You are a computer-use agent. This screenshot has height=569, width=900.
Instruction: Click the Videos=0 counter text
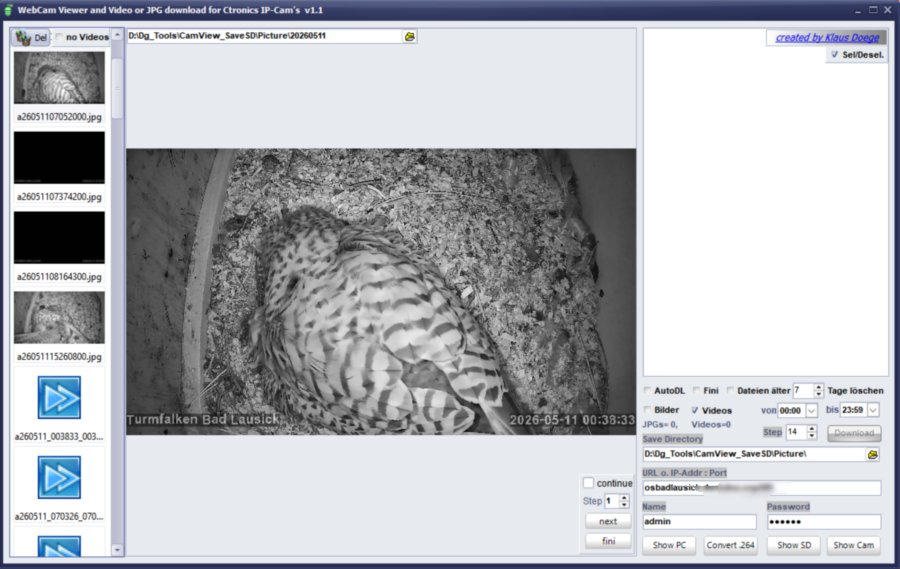tap(711, 424)
